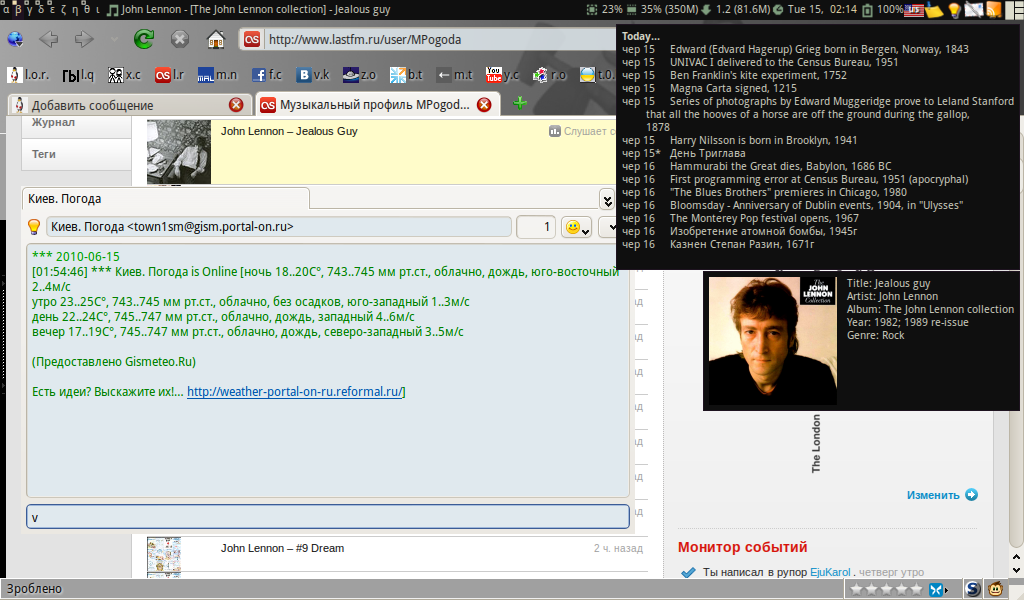This screenshot has height=600, width=1024.
Task: Click the Jealous Guy album thumbnail
Action: pyautogui.click(x=179, y=151)
